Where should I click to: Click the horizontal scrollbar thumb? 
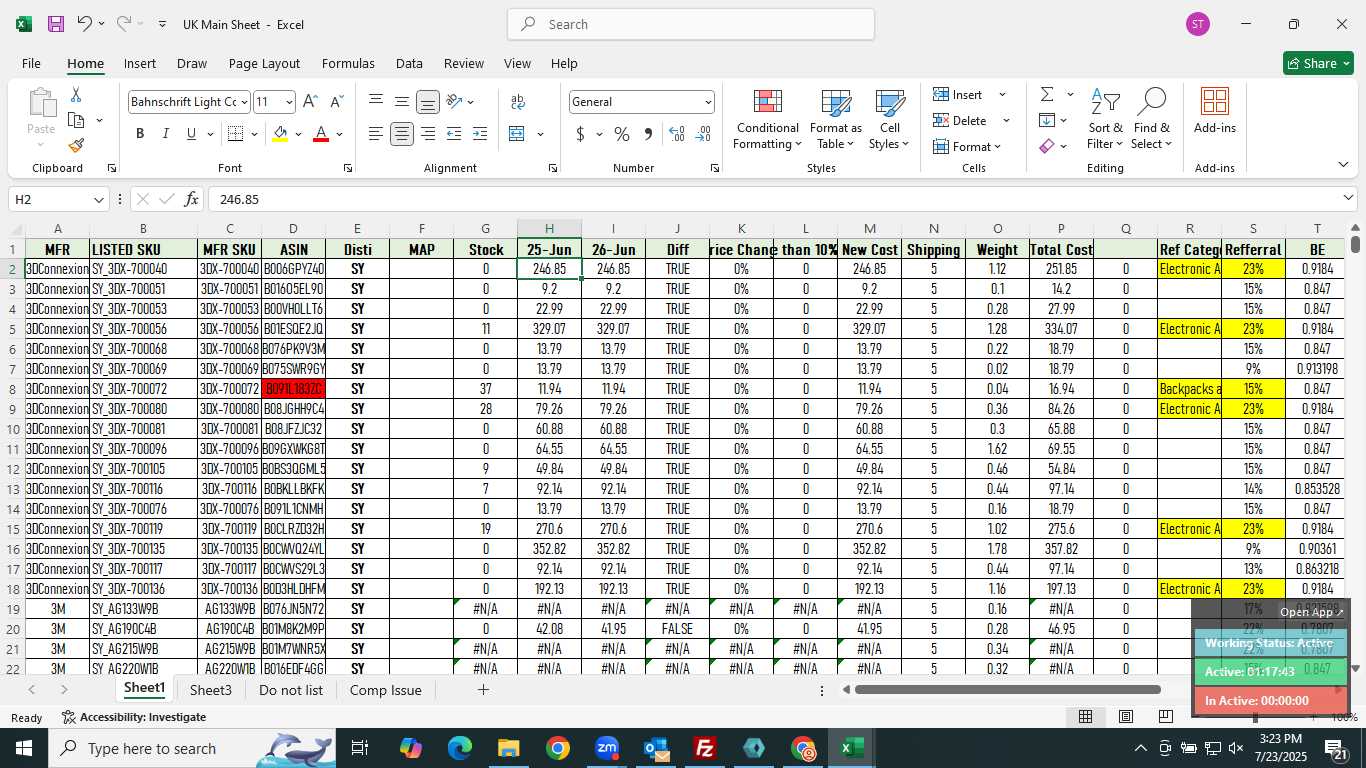(x=1008, y=689)
